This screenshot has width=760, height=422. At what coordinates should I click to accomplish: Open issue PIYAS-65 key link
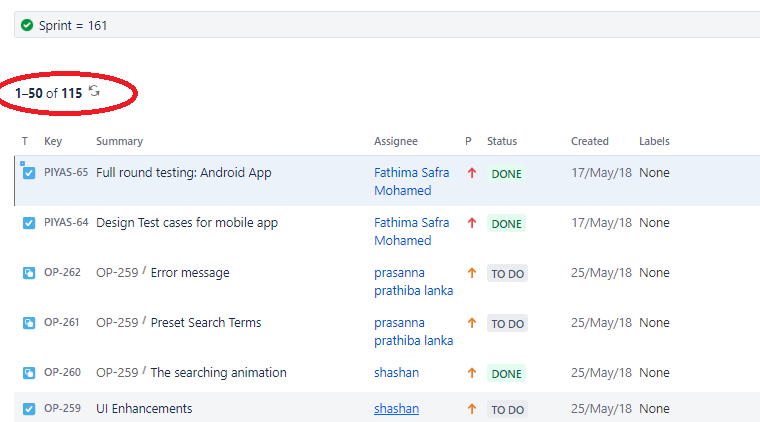click(x=66, y=173)
